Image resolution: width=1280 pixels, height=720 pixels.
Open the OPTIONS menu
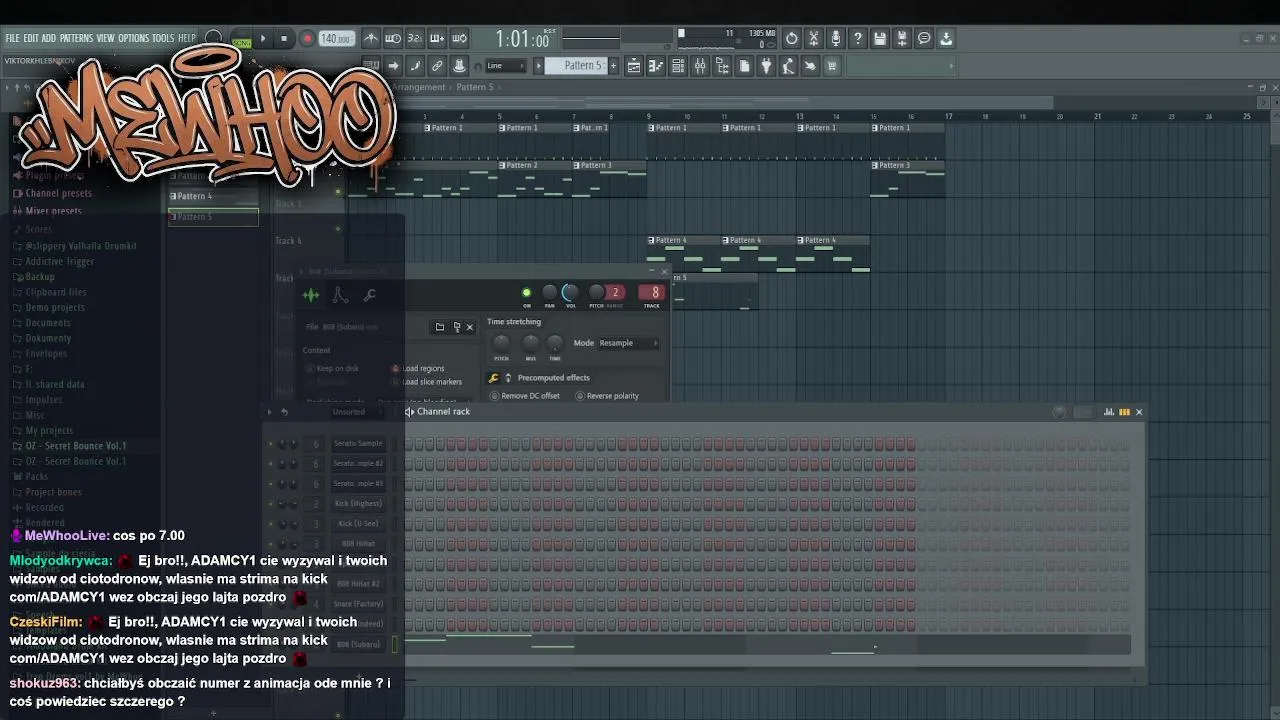coord(133,38)
